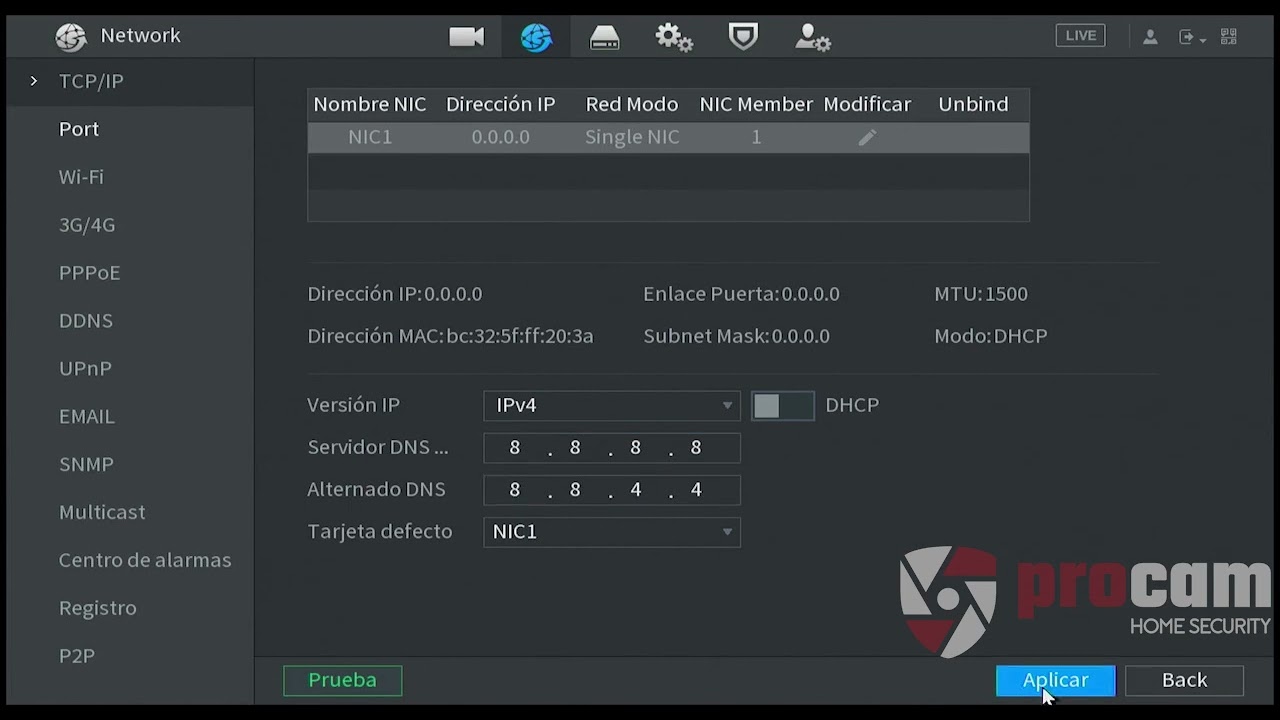Open the Registro menu item

coord(97,608)
